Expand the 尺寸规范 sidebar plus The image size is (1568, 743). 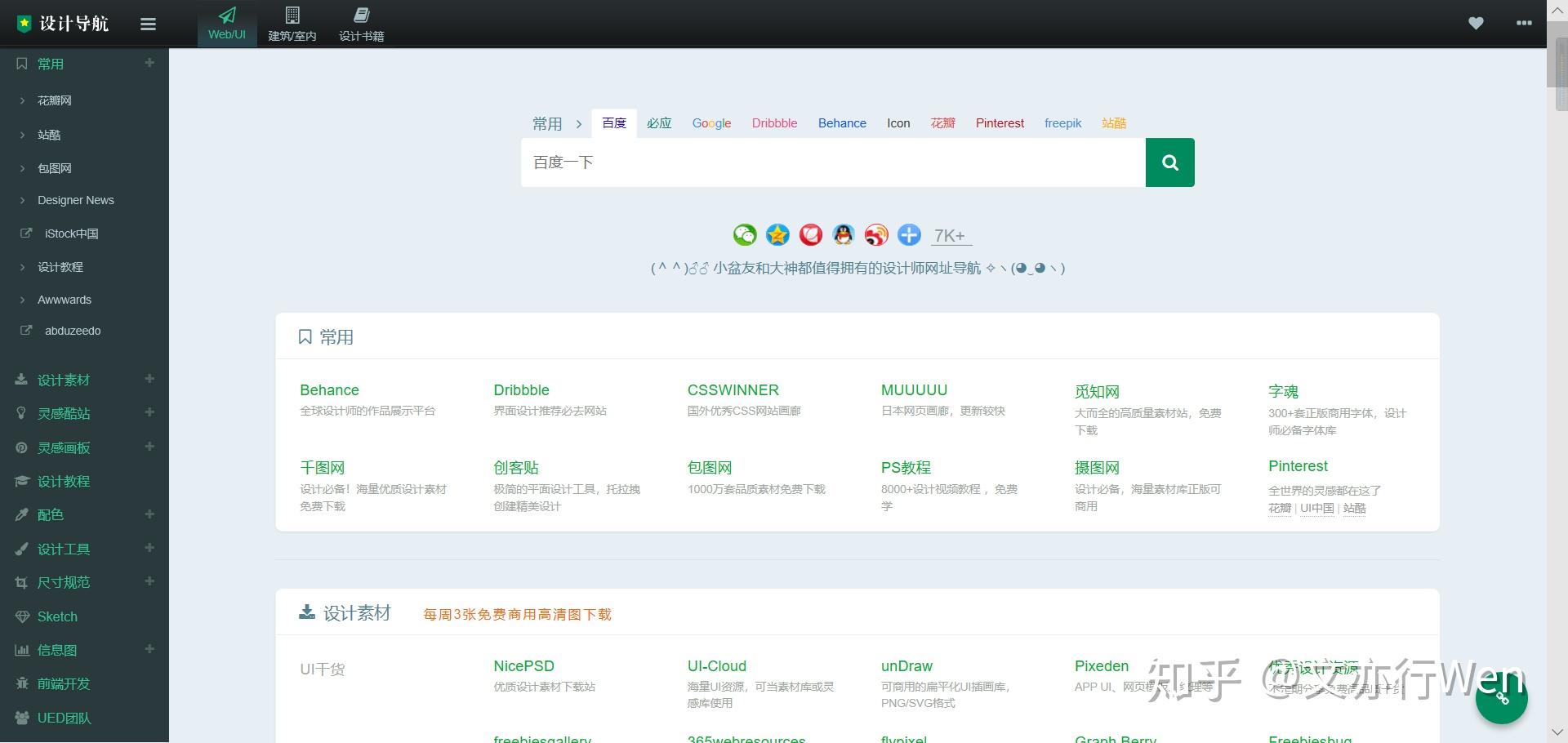(149, 581)
